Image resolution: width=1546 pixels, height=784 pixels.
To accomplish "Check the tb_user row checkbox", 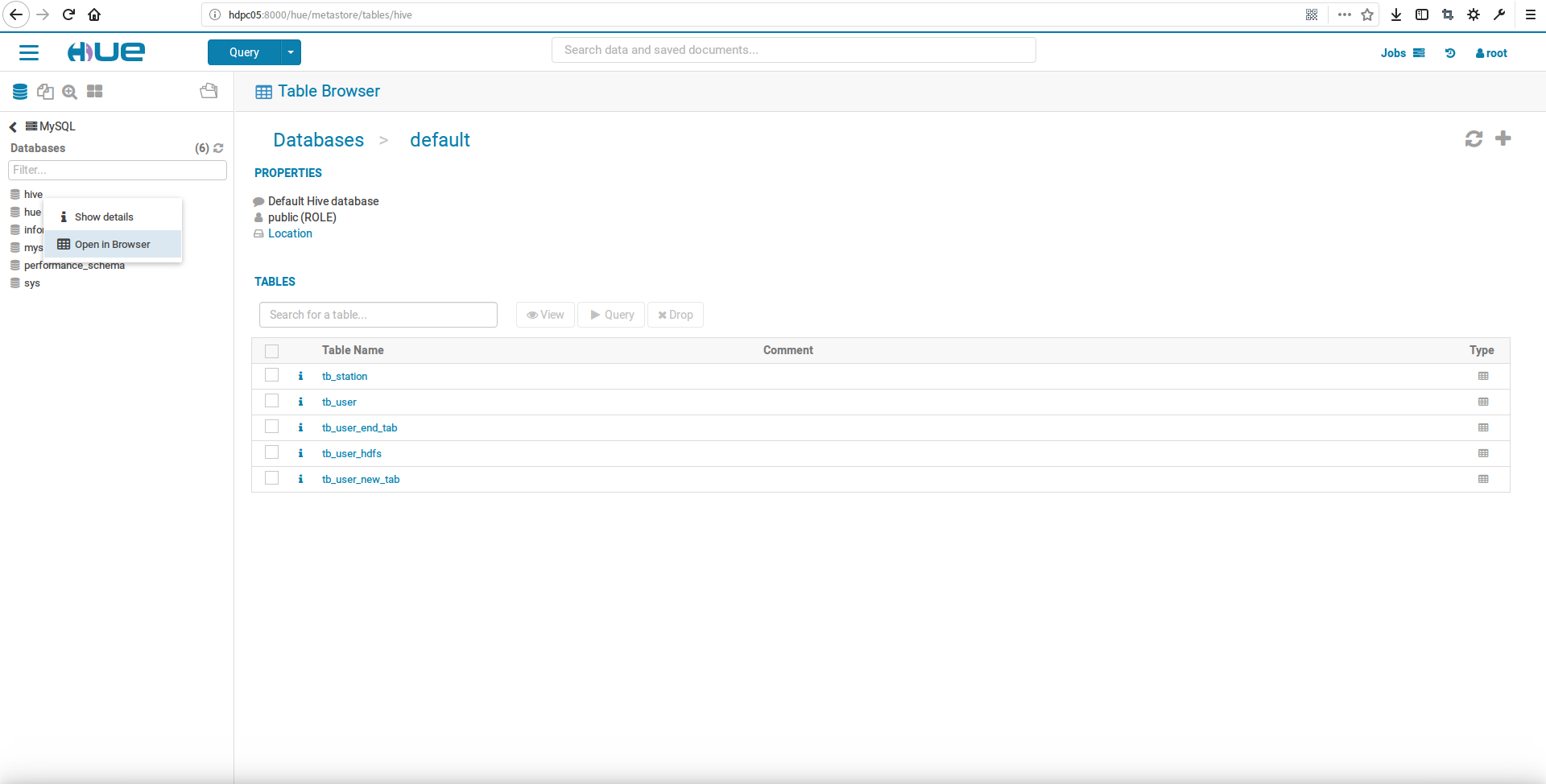I will pos(272,401).
